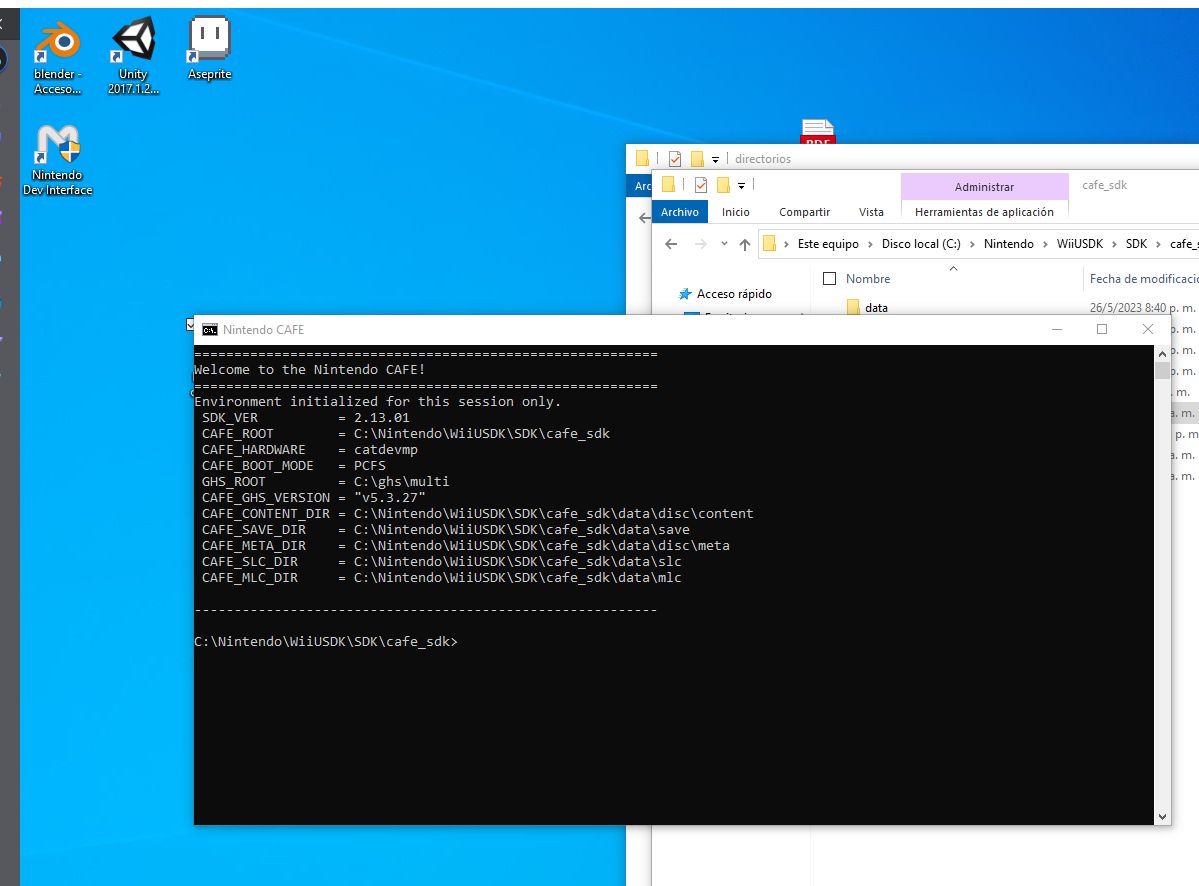Toggle the select-all checkbox next to Nombre

[x=829, y=278]
